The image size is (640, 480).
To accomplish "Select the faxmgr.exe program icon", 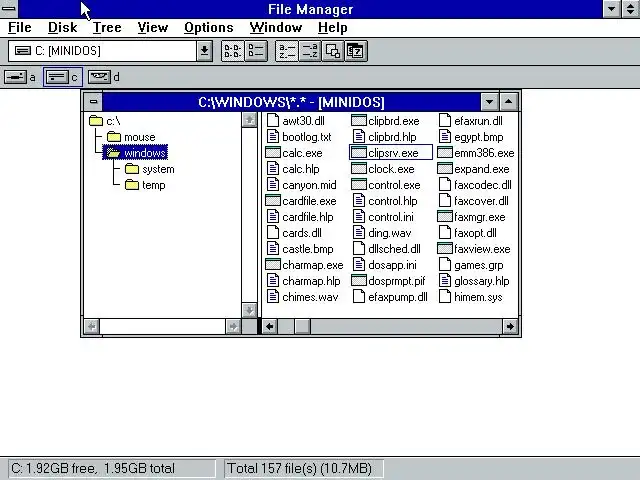I will [x=445, y=216].
